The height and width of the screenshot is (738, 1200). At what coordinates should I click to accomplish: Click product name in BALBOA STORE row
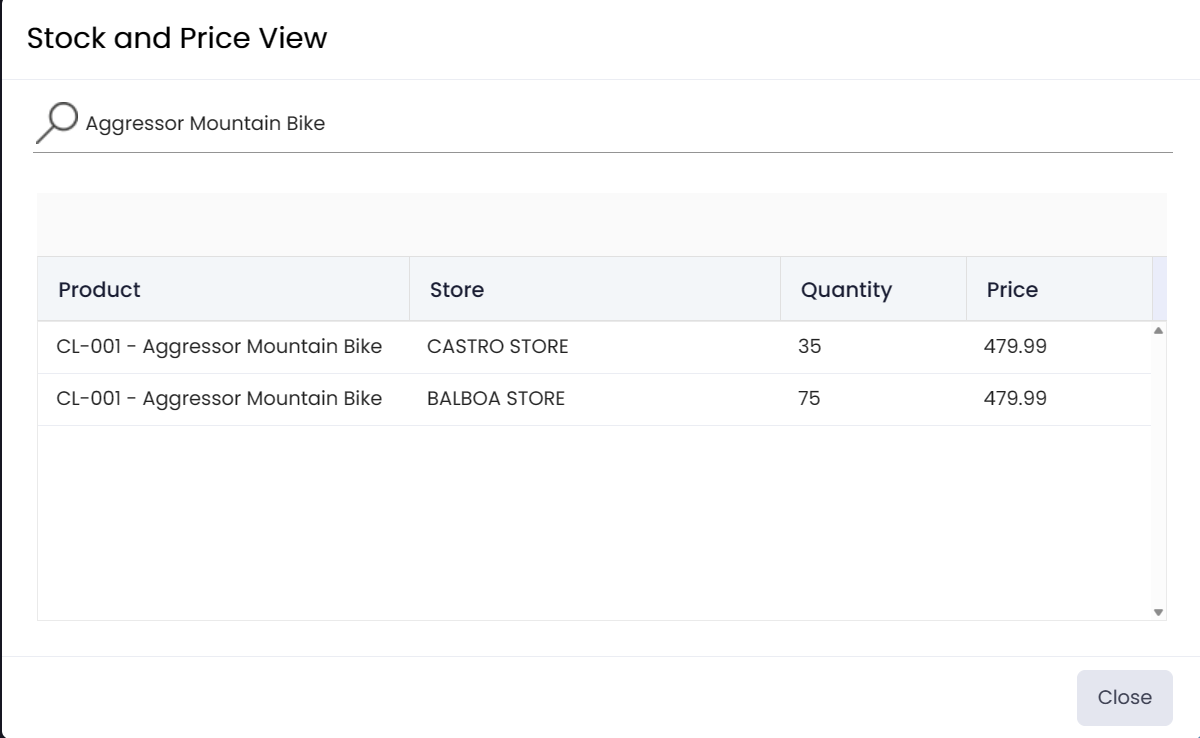point(219,399)
